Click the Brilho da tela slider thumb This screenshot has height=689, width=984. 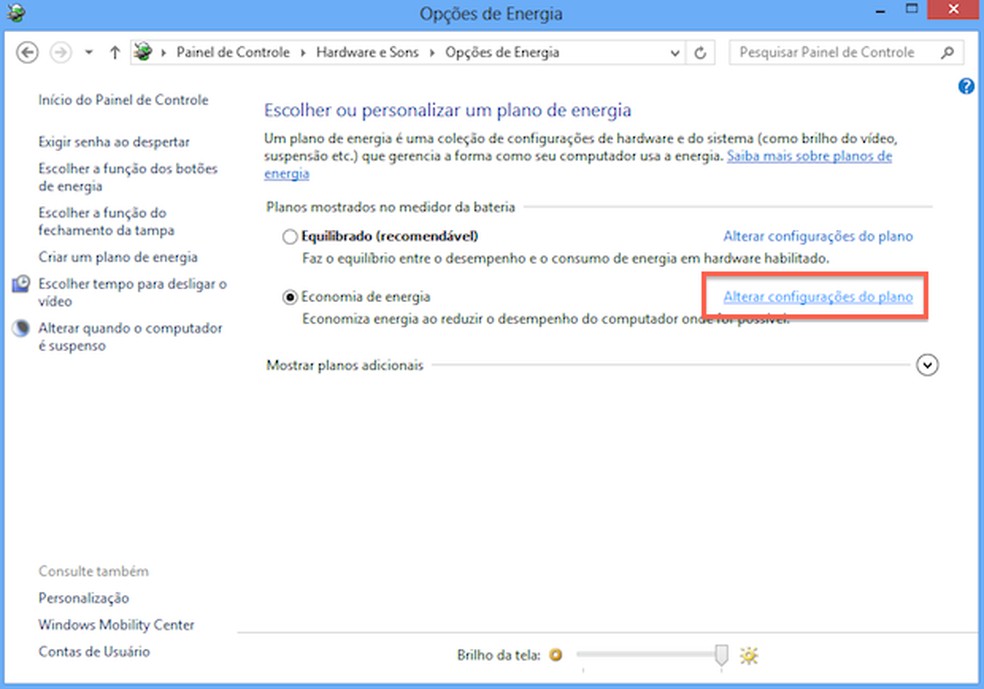(721, 655)
